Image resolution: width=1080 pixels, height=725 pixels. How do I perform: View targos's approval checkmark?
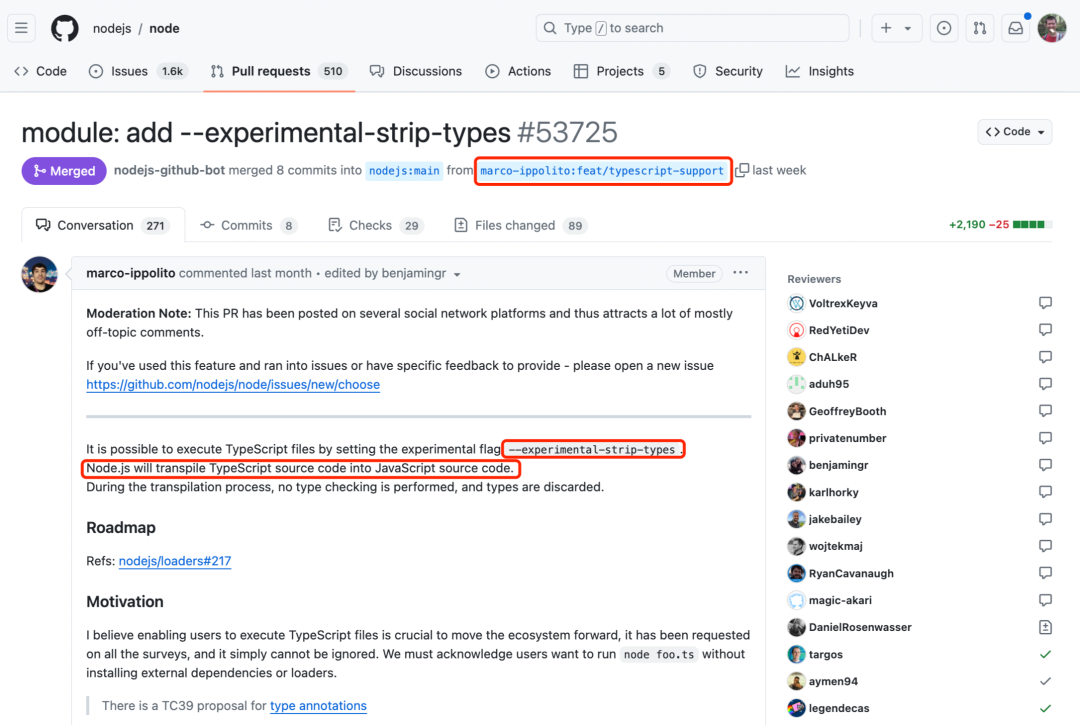1045,654
